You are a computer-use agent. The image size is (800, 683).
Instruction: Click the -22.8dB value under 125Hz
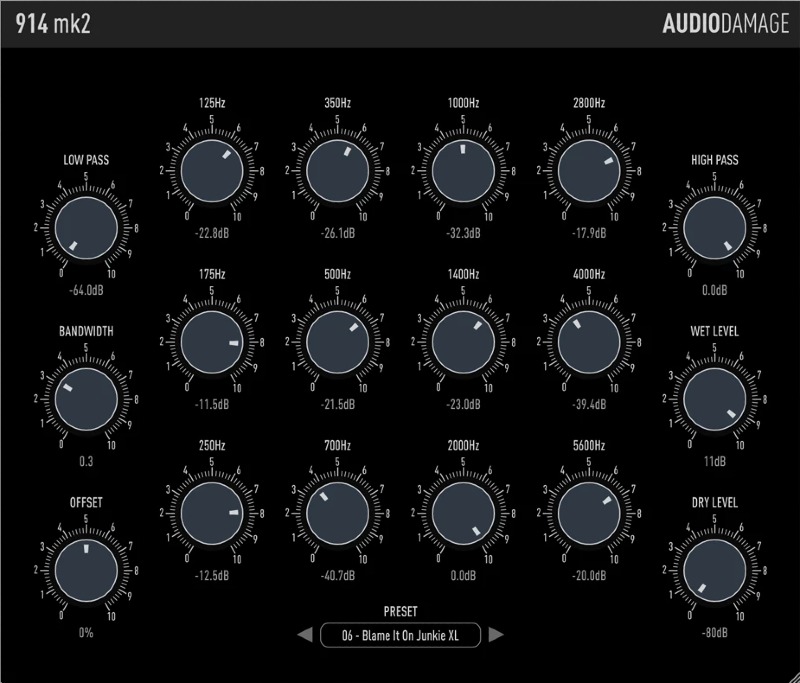[x=212, y=233]
